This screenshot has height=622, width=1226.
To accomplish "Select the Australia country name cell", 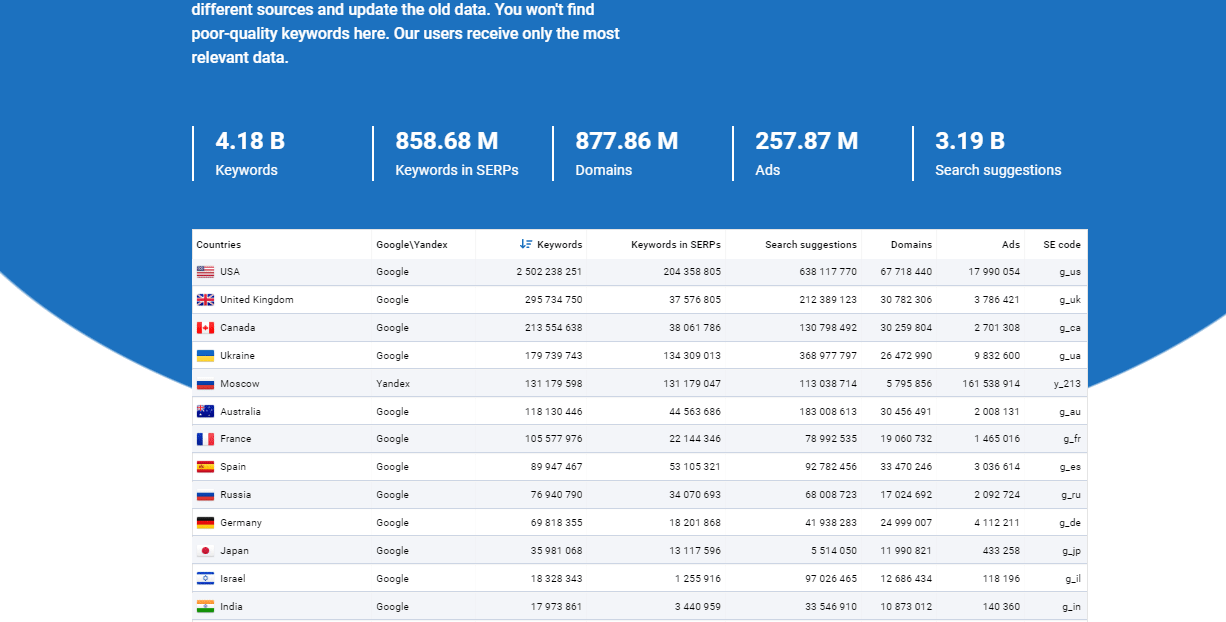I will 241,412.
